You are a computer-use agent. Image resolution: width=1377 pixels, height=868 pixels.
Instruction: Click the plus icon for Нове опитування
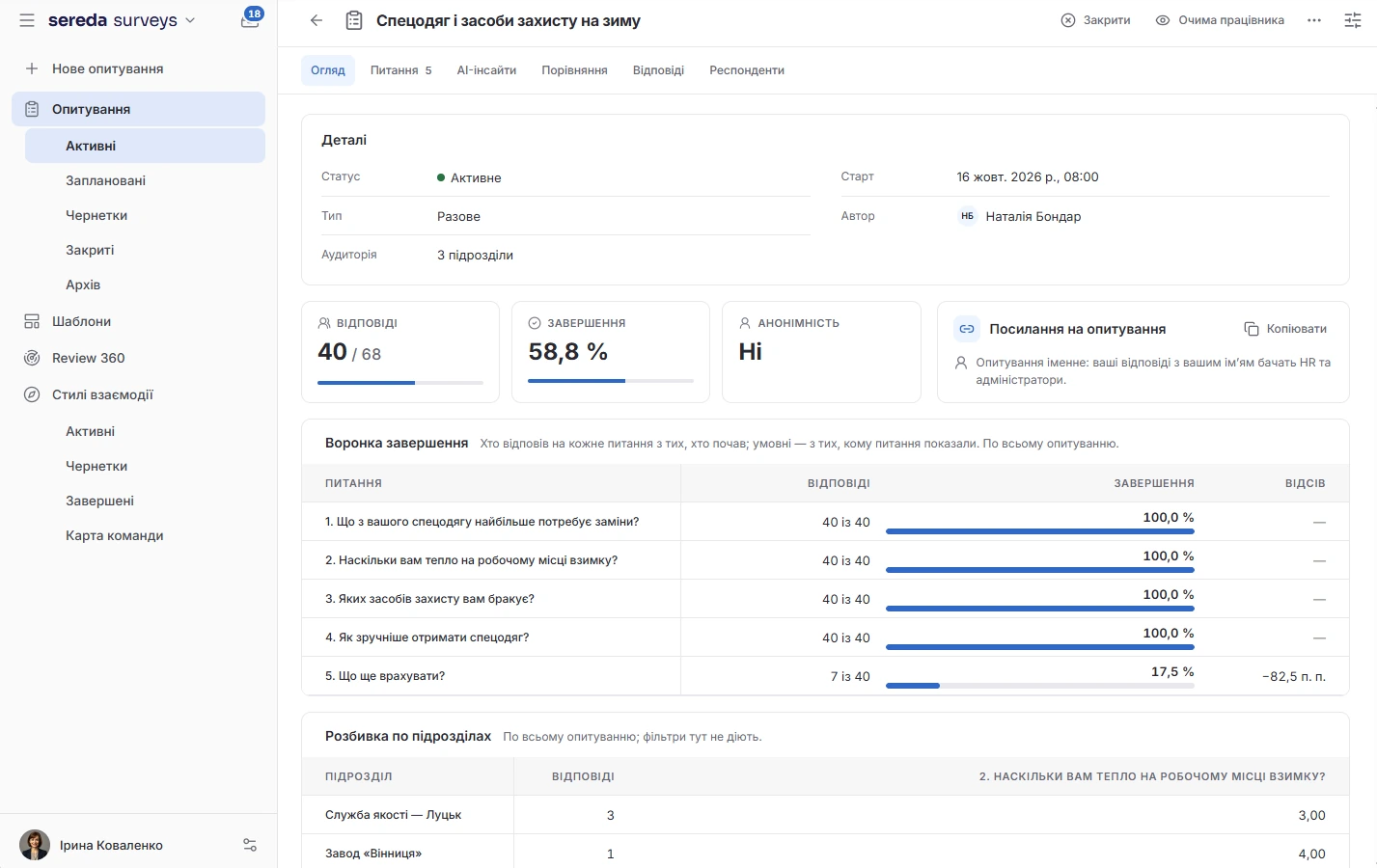(32, 68)
